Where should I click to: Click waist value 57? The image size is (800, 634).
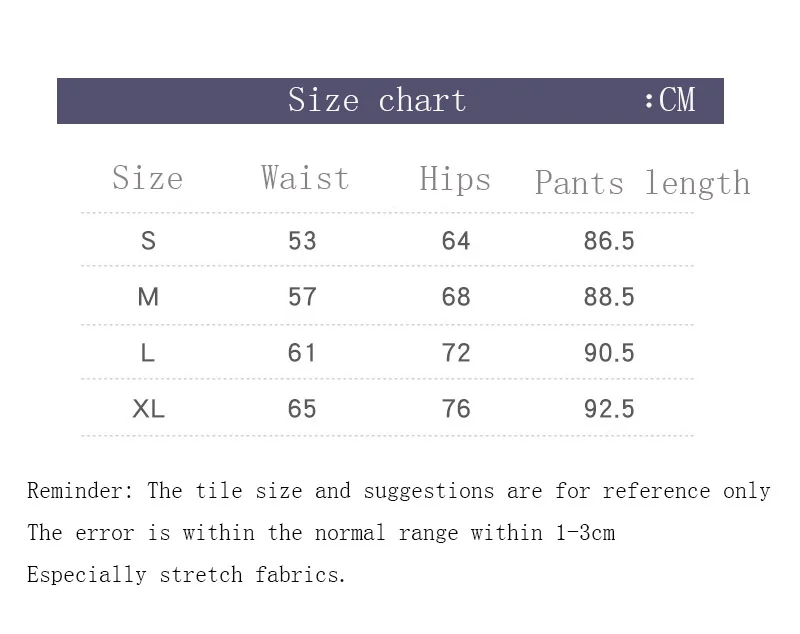point(302,297)
